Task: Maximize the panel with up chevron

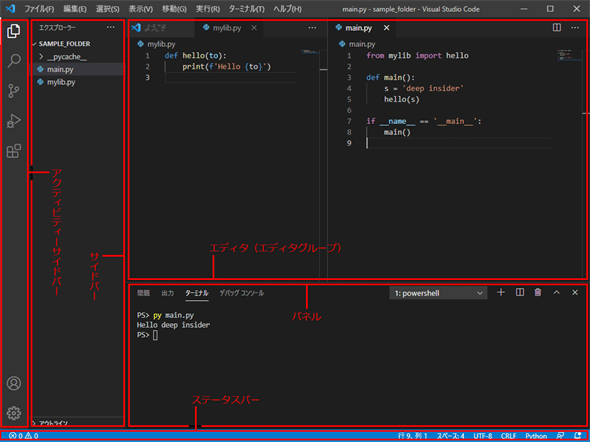Action: pyautogui.click(x=557, y=292)
